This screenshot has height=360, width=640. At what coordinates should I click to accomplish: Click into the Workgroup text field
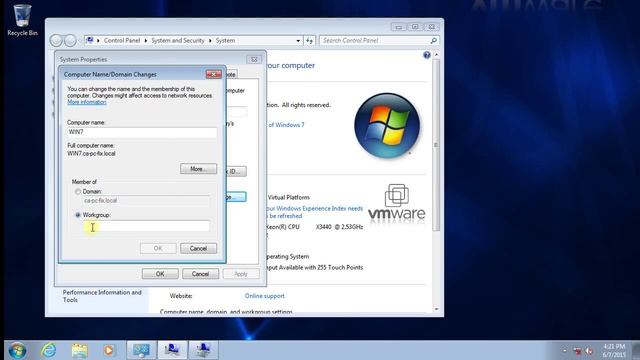146,227
